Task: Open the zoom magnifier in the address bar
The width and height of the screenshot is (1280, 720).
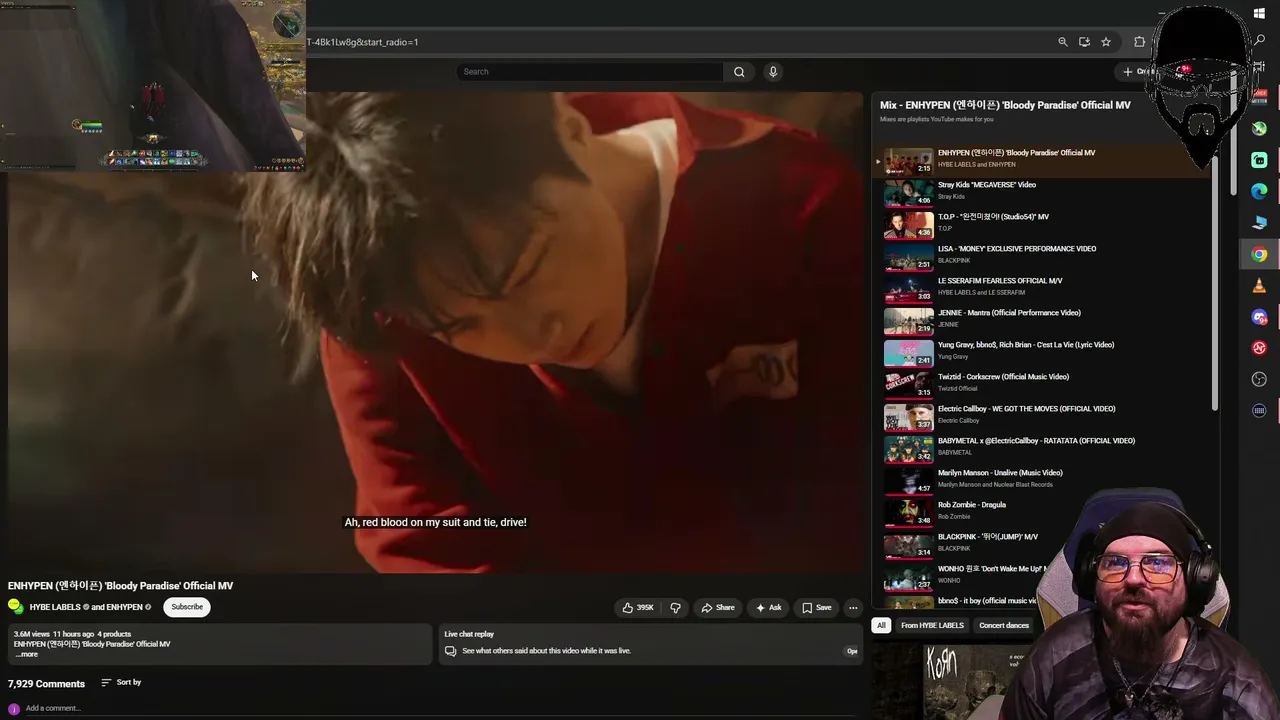Action: pyautogui.click(x=1063, y=42)
